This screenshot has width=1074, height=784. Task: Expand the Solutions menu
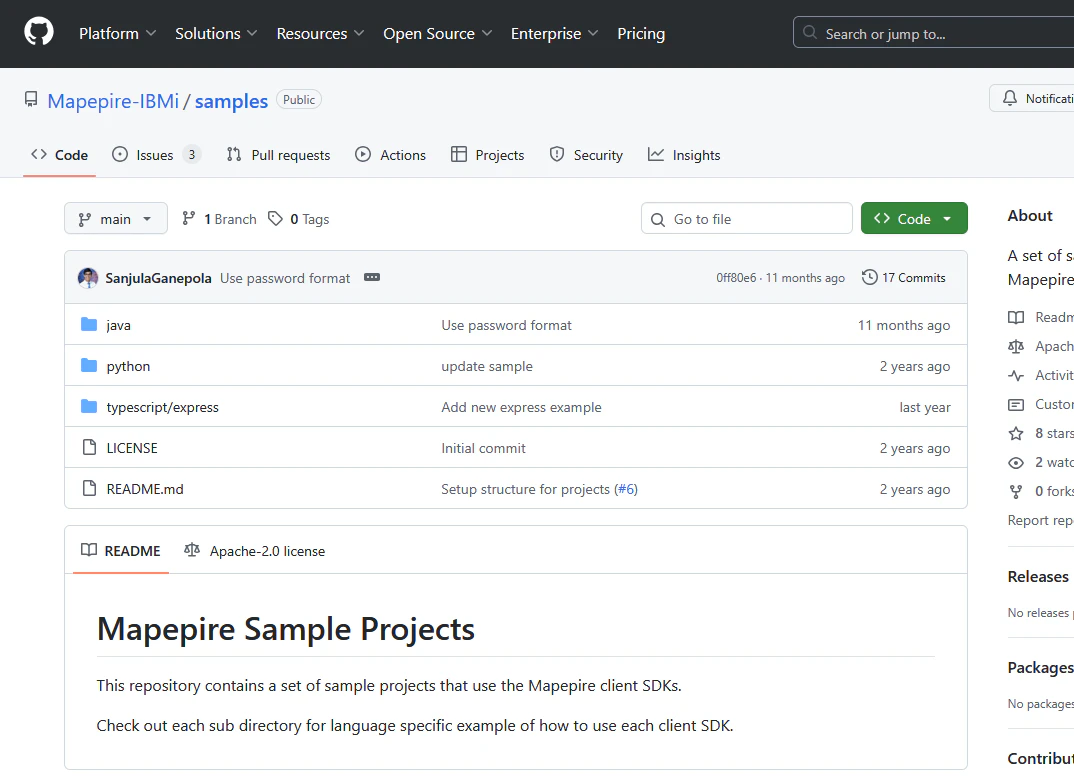tap(216, 34)
